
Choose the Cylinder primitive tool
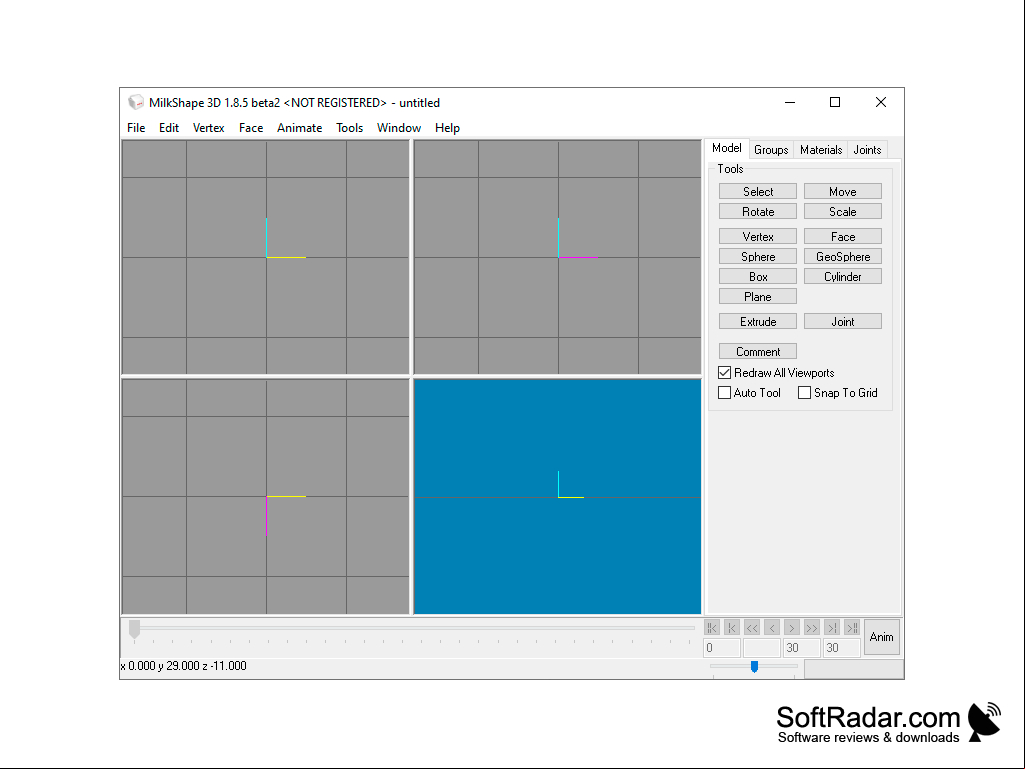point(843,277)
